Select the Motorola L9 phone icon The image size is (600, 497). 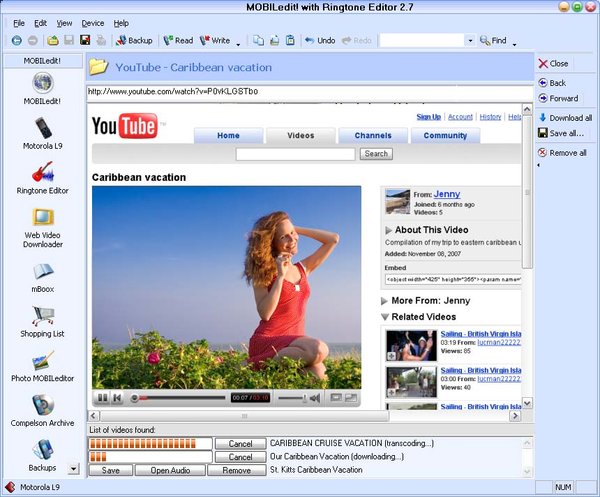[x=43, y=128]
